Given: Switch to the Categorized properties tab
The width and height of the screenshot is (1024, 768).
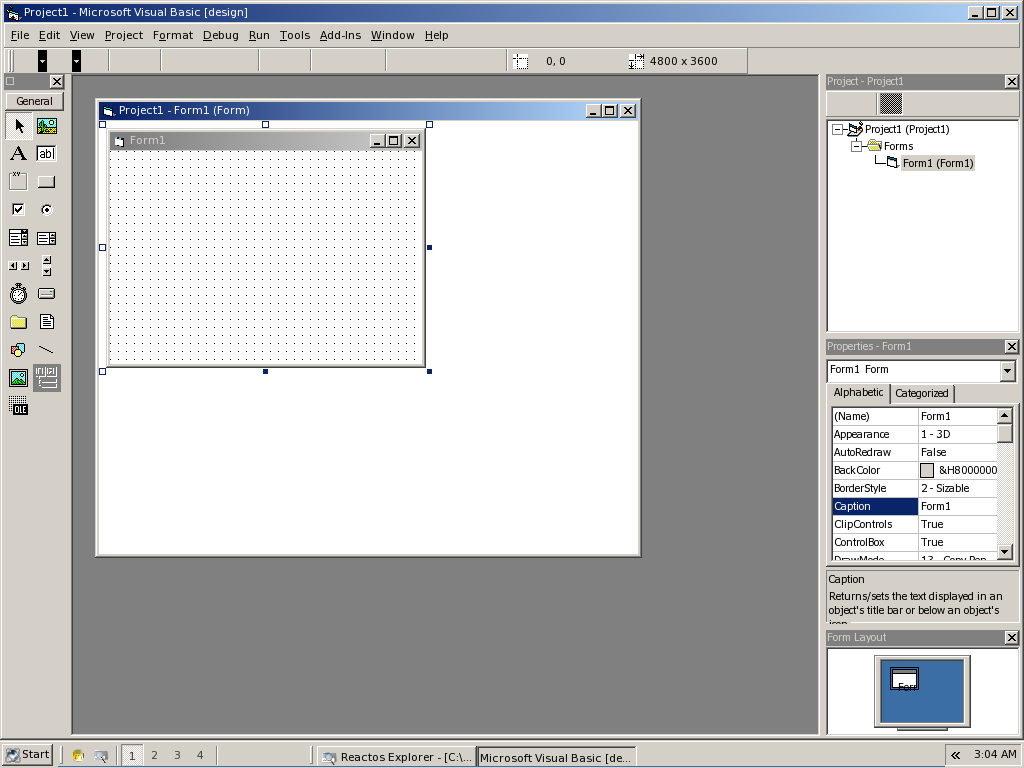Looking at the screenshot, I should [921, 393].
